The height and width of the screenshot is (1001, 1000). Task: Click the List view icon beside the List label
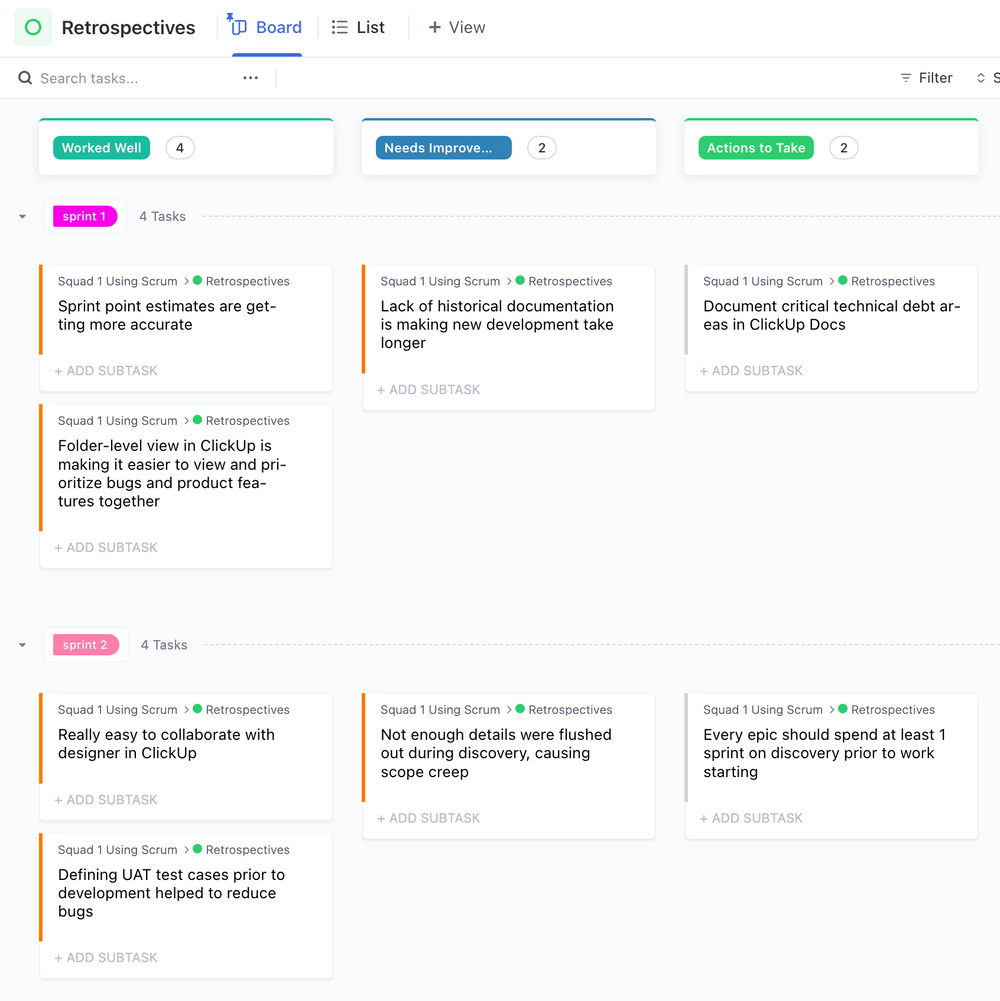click(338, 27)
